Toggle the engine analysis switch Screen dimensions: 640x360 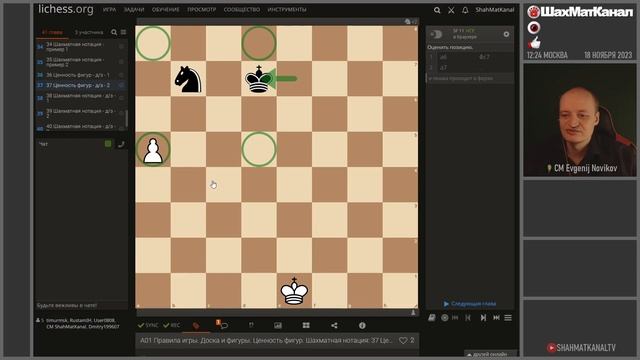pyautogui.click(x=436, y=35)
